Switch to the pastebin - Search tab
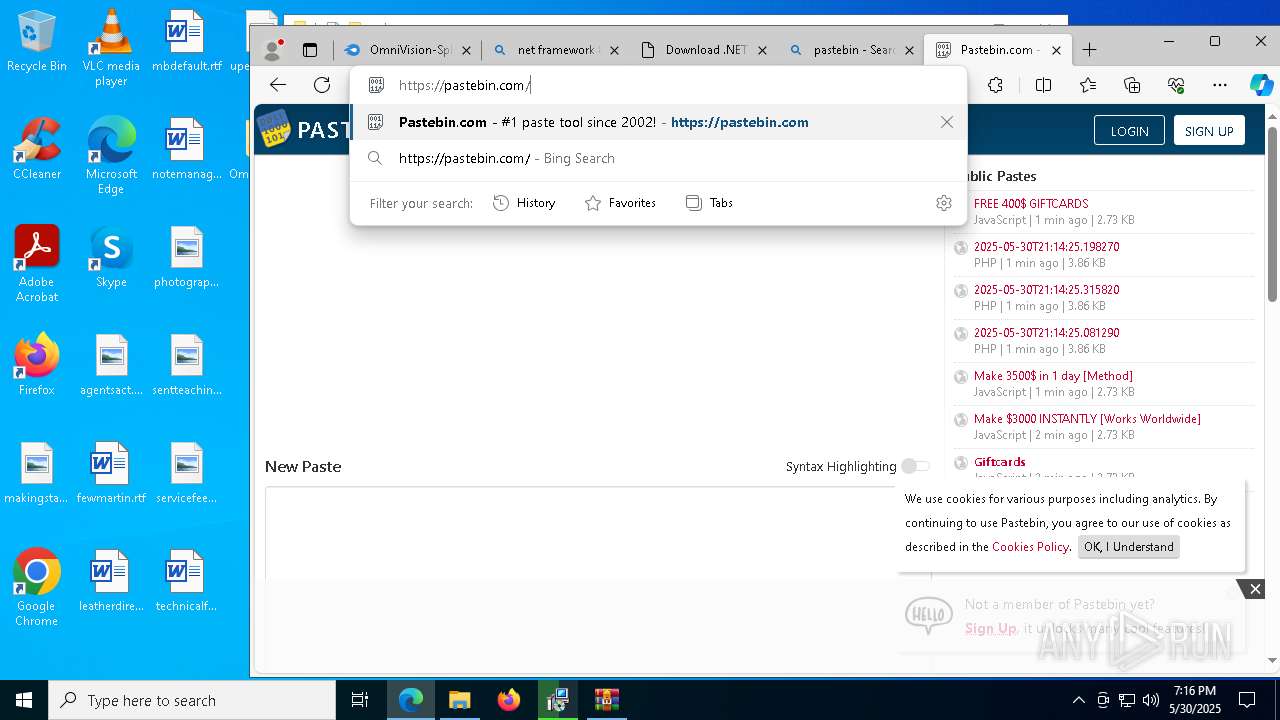 click(x=852, y=50)
